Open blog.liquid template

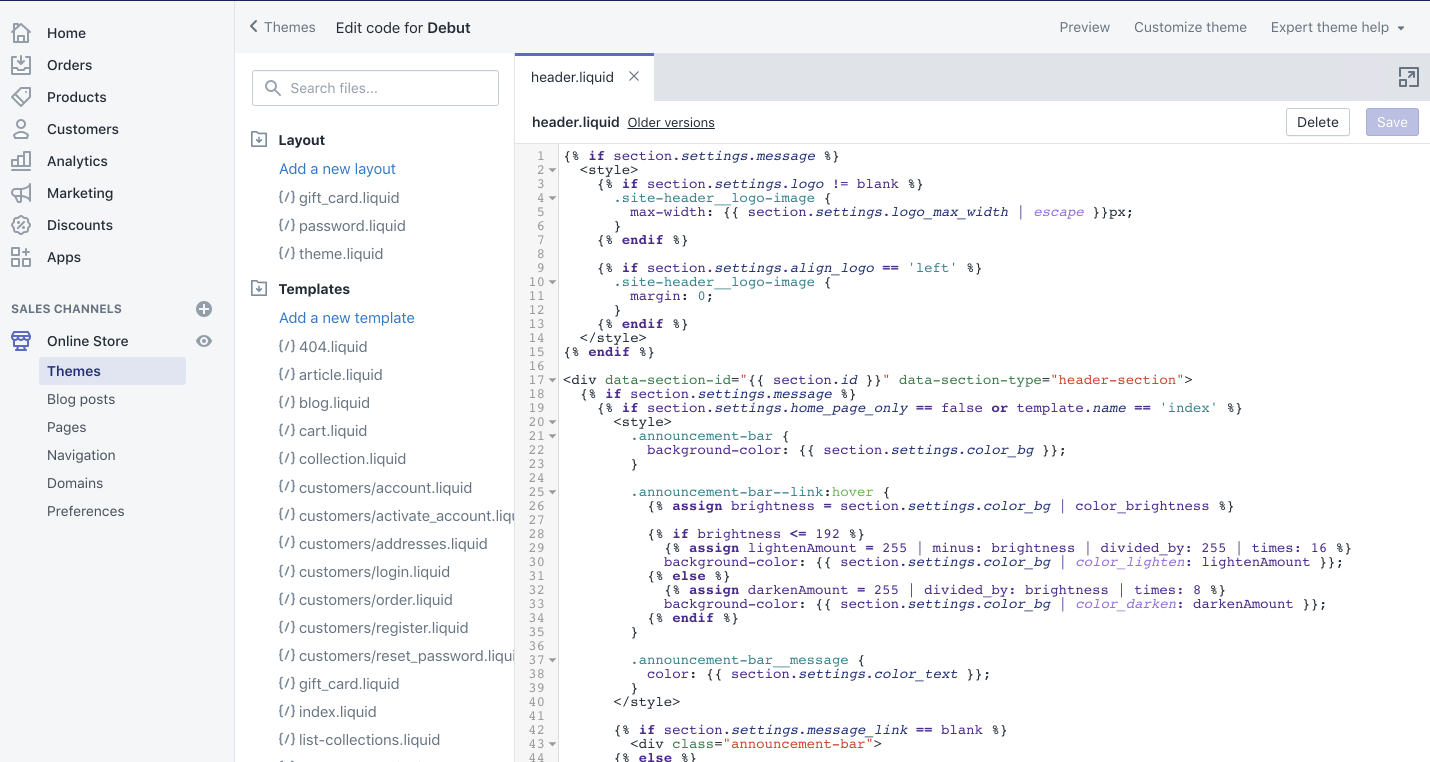(x=334, y=403)
